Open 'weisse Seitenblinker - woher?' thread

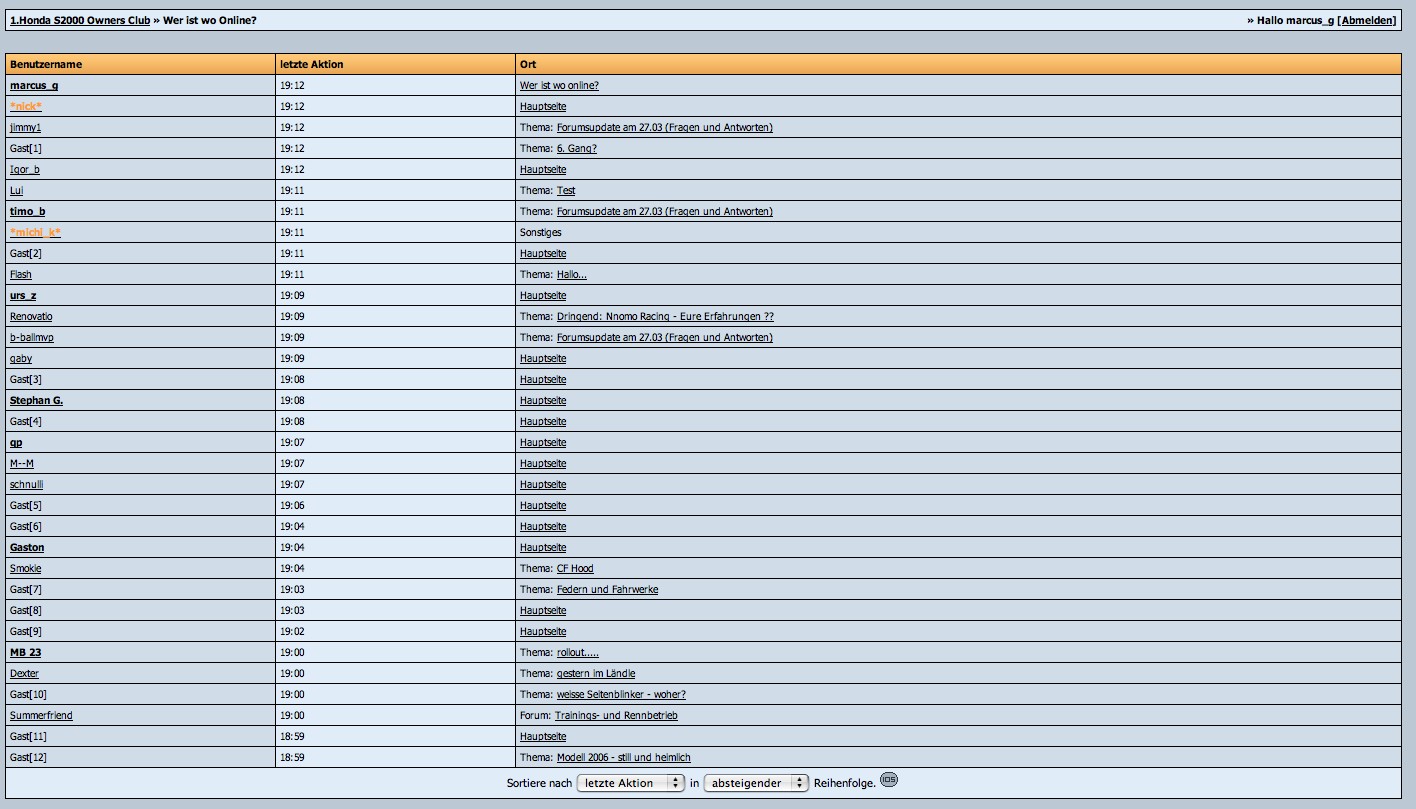[621, 695]
